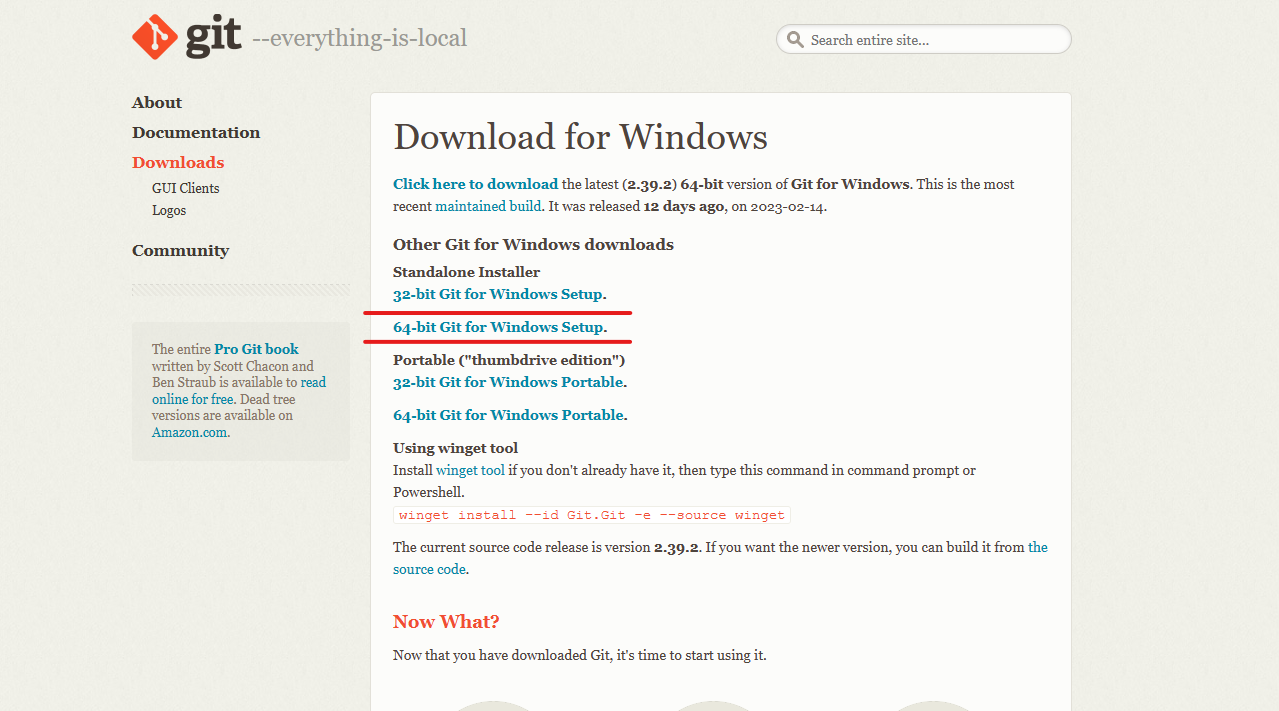1279x711 pixels.
Task: Click the Git diamond logo icon
Action: (155, 37)
